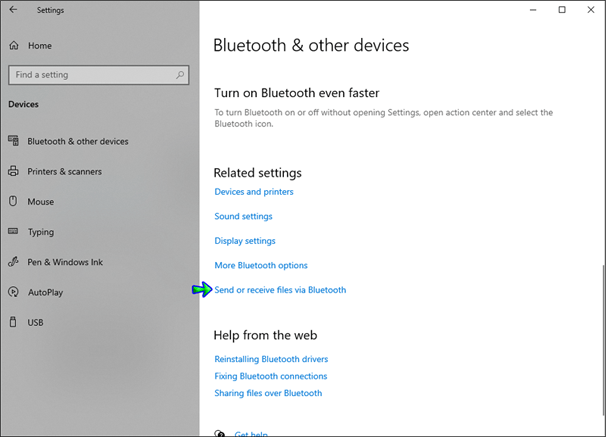
Task: Click the Devices section label
Action: point(24,104)
